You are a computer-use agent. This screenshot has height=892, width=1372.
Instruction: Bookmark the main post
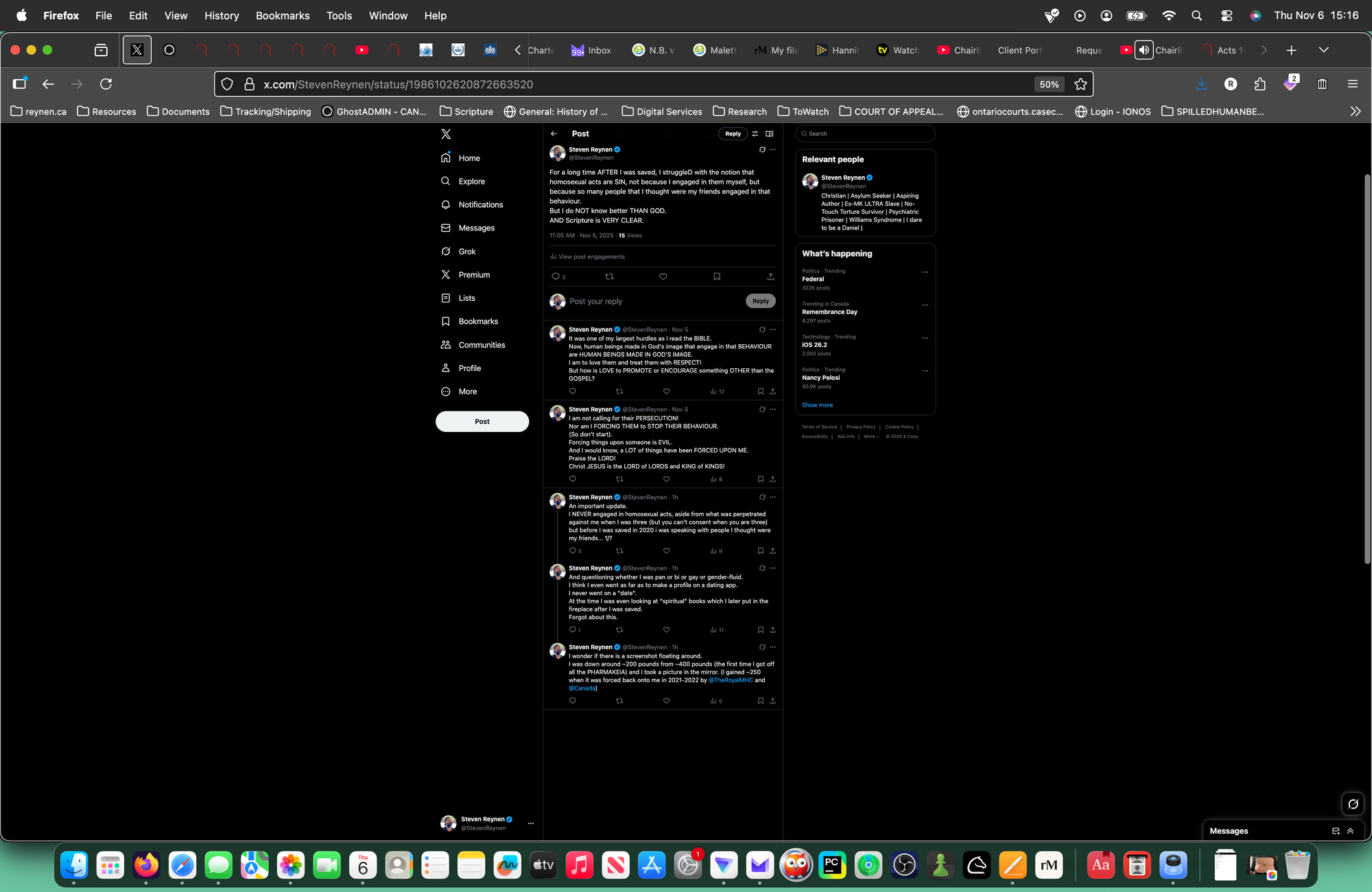(717, 277)
